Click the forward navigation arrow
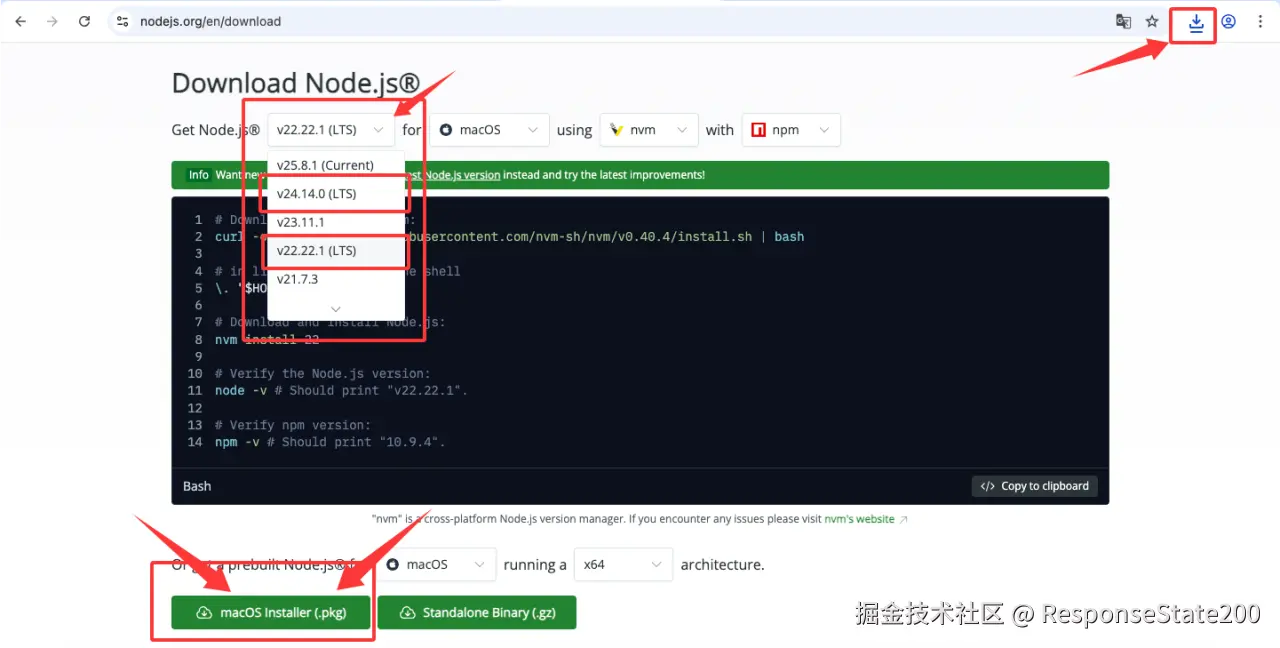The height and width of the screenshot is (648, 1280). [52, 21]
